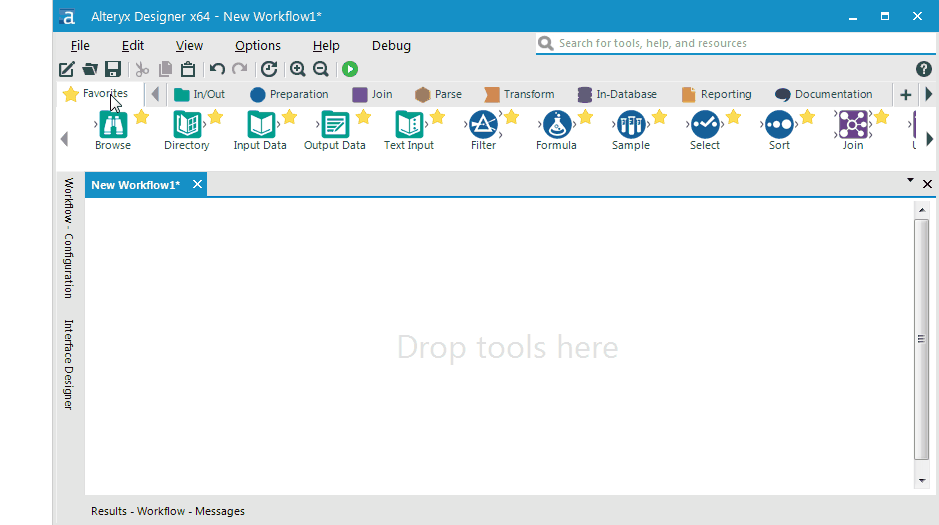Select the Join tool in the favorites palette
Screen dimensions: 939x525
(853, 131)
